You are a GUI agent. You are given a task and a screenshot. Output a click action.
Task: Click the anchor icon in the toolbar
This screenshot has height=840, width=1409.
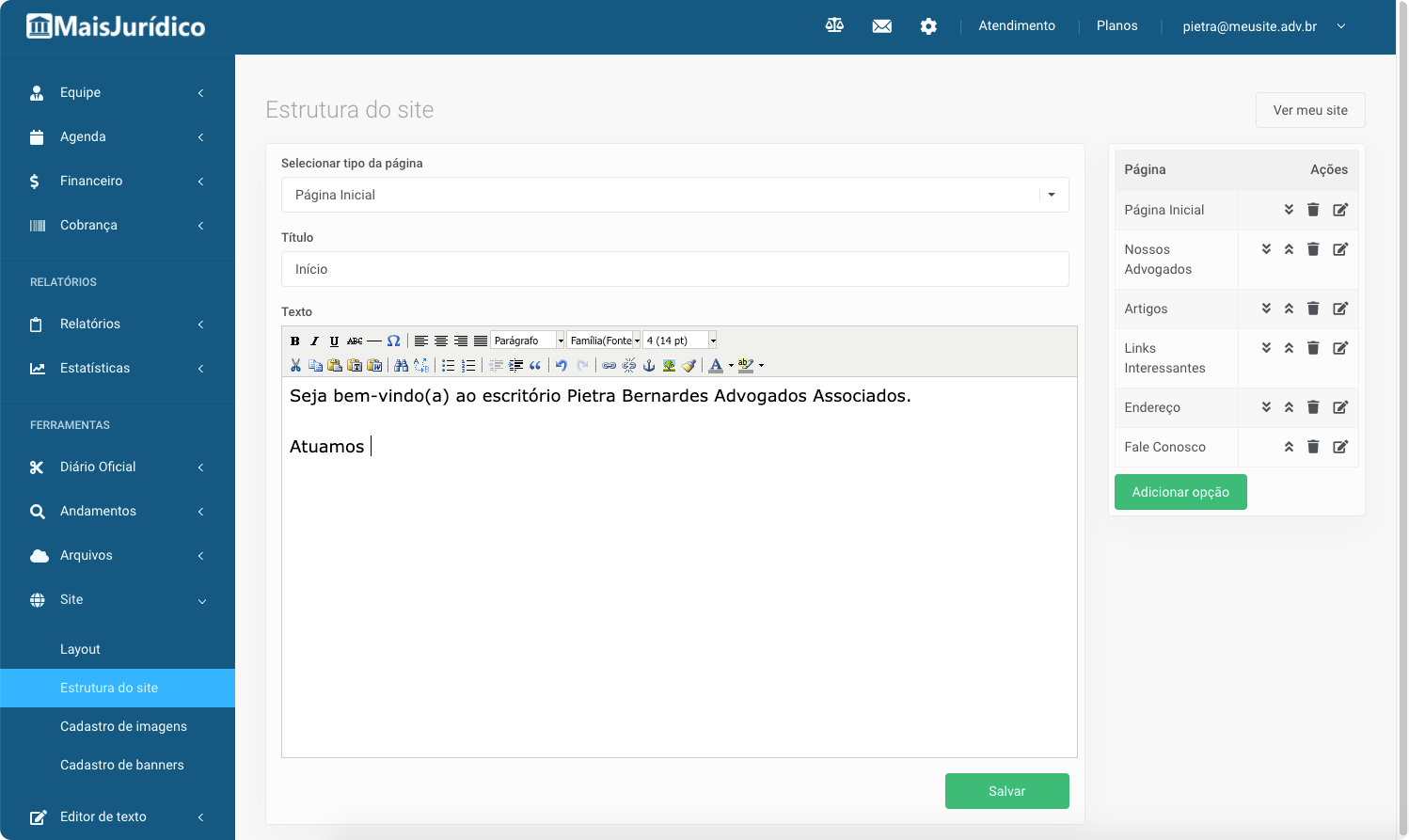[x=649, y=366]
